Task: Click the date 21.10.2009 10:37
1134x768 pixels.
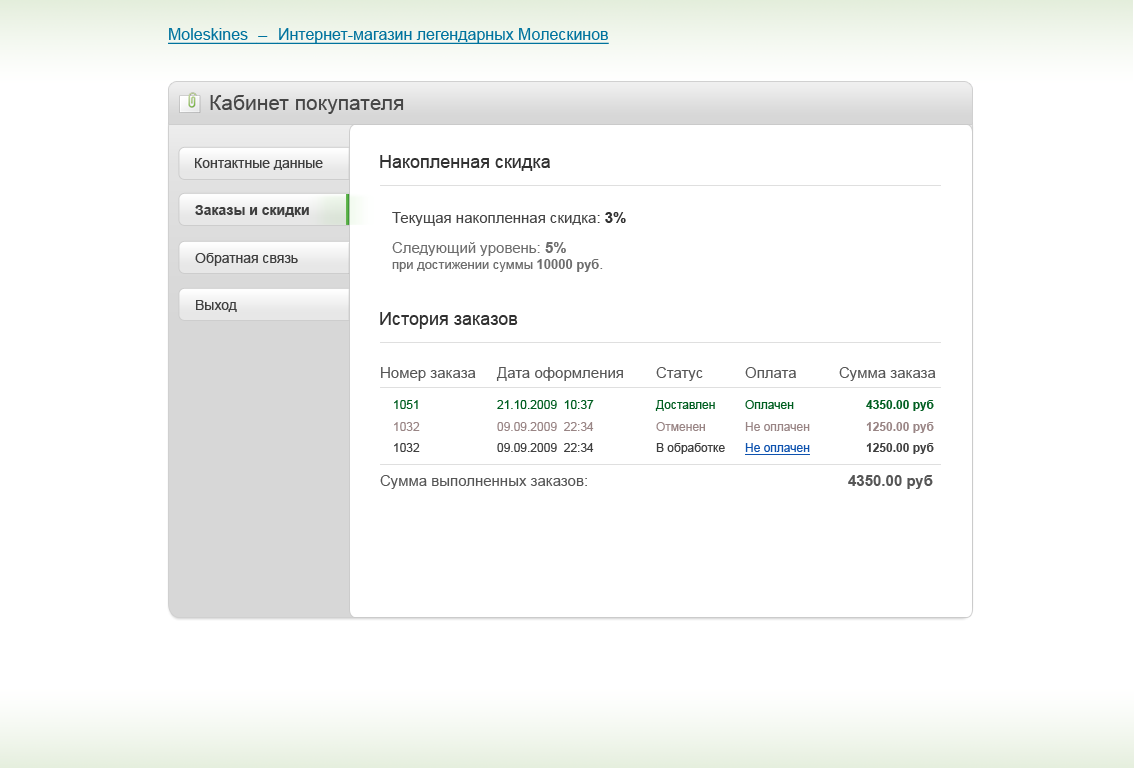Action: point(545,405)
